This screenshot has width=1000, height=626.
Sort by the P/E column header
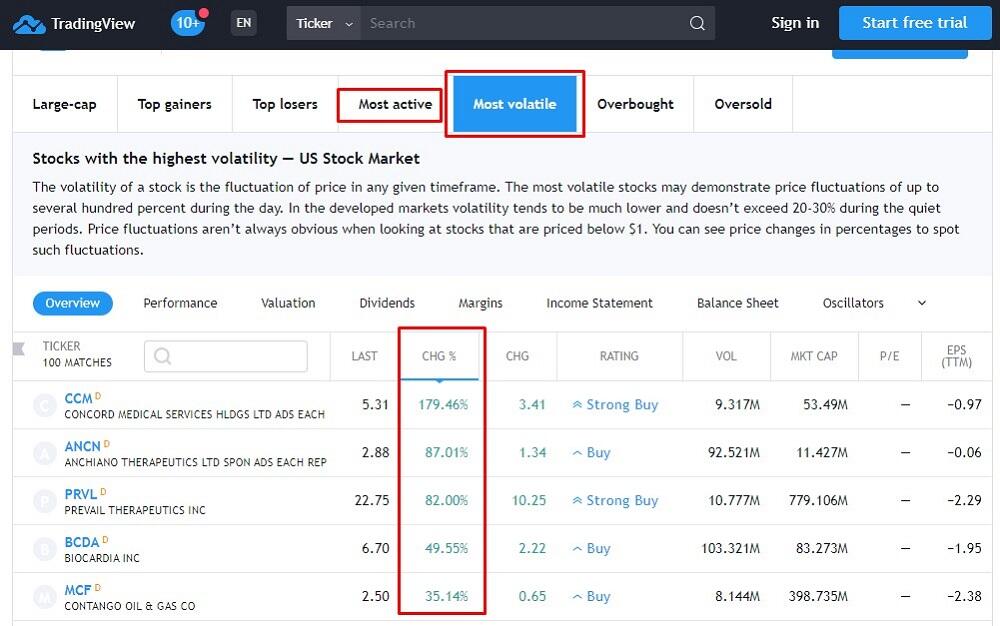click(x=890, y=356)
